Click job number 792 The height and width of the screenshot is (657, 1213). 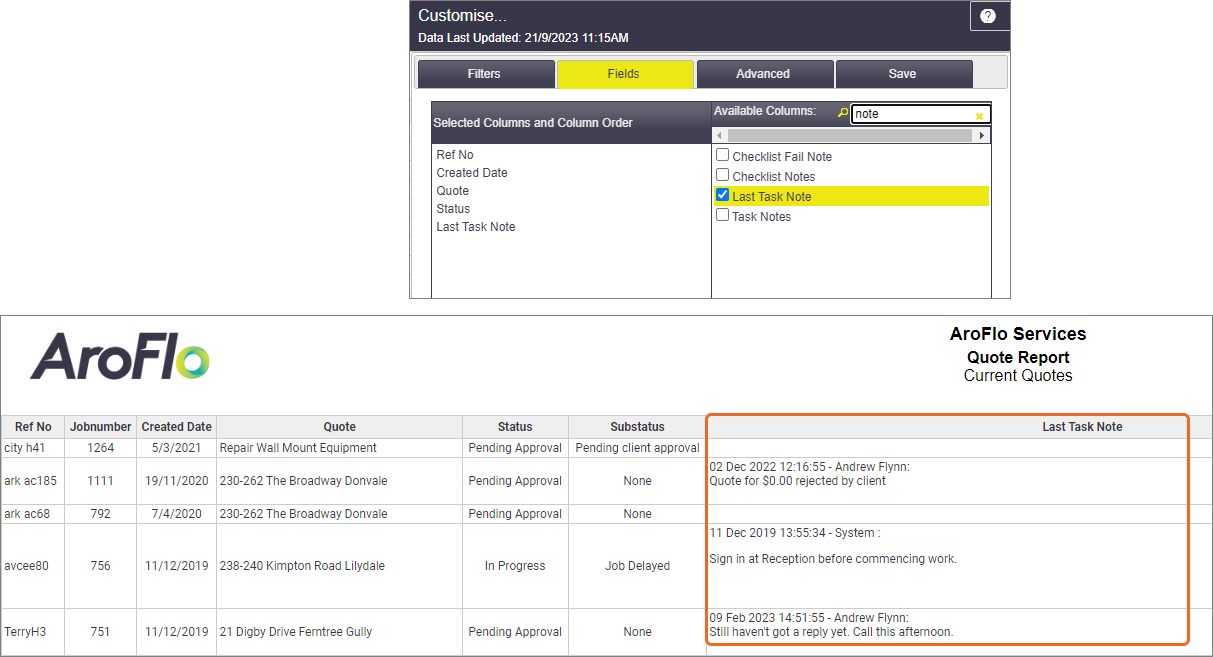(101, 514)
